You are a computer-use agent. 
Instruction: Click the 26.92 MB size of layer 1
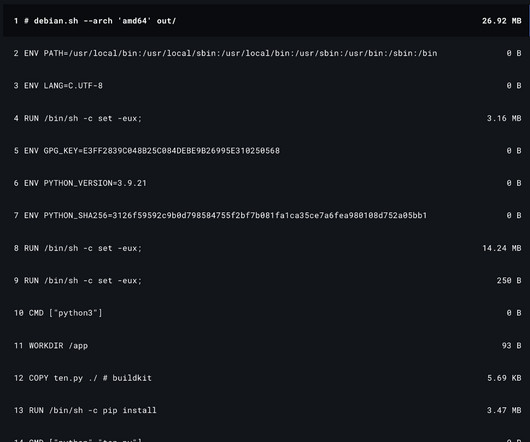tap(502, 21)
